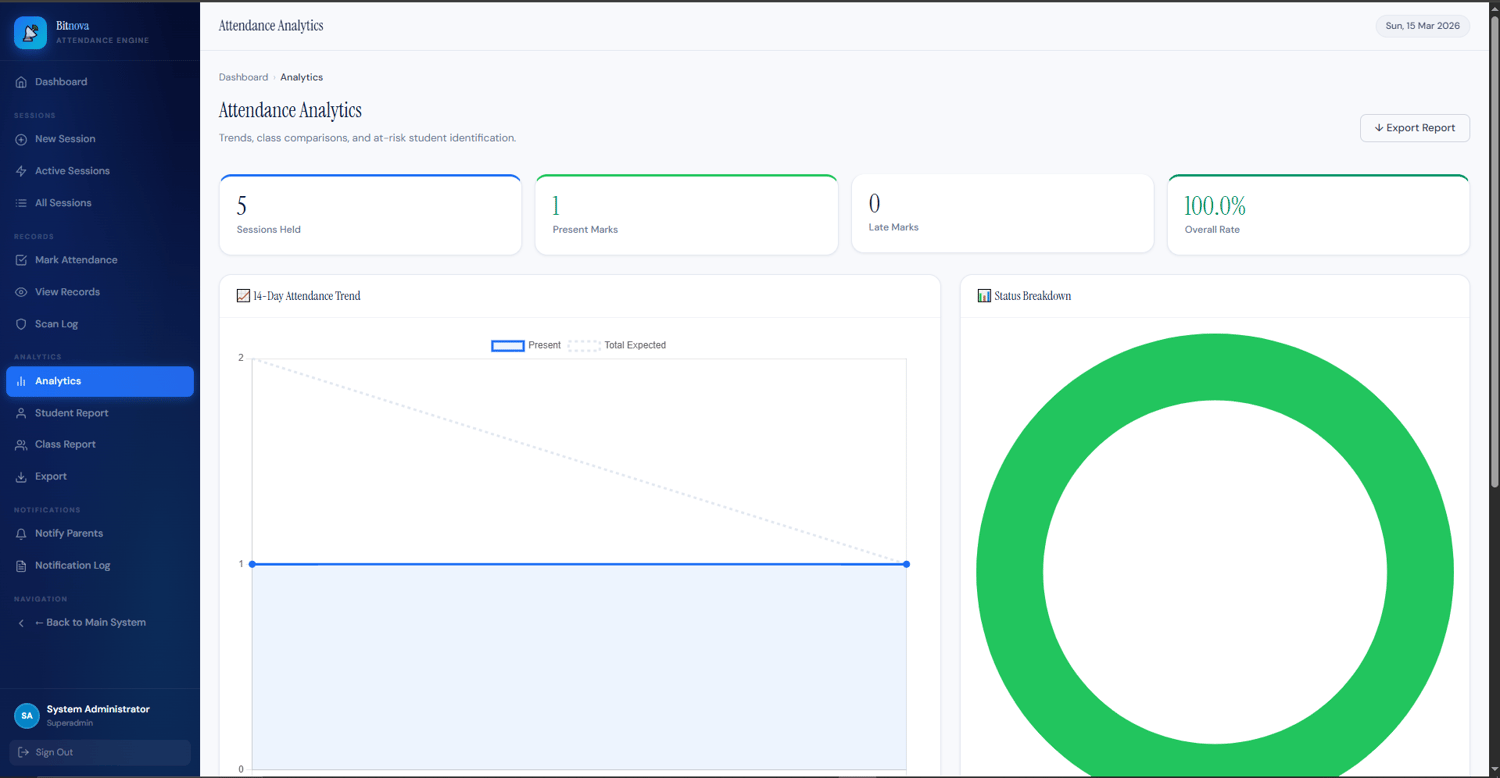Click the Analytics bar chart icon
This screenshot has height=778, width=1500.
(x=21, y=381)
